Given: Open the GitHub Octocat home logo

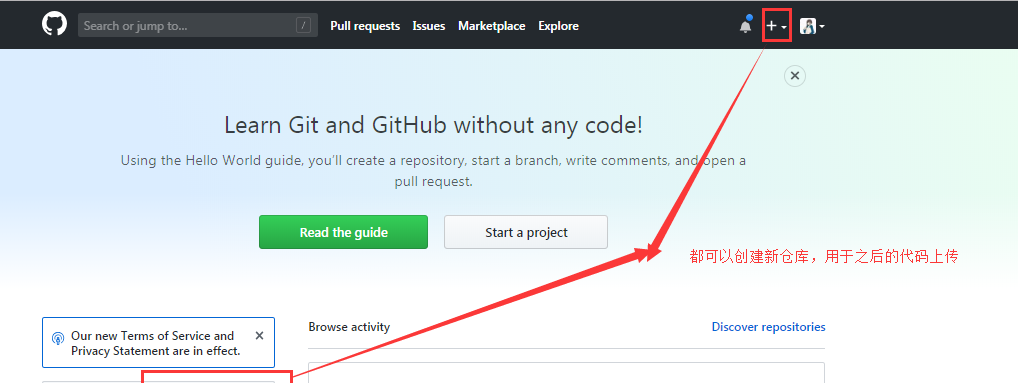Looking at the screenshot, I should (x=55, y=25).
